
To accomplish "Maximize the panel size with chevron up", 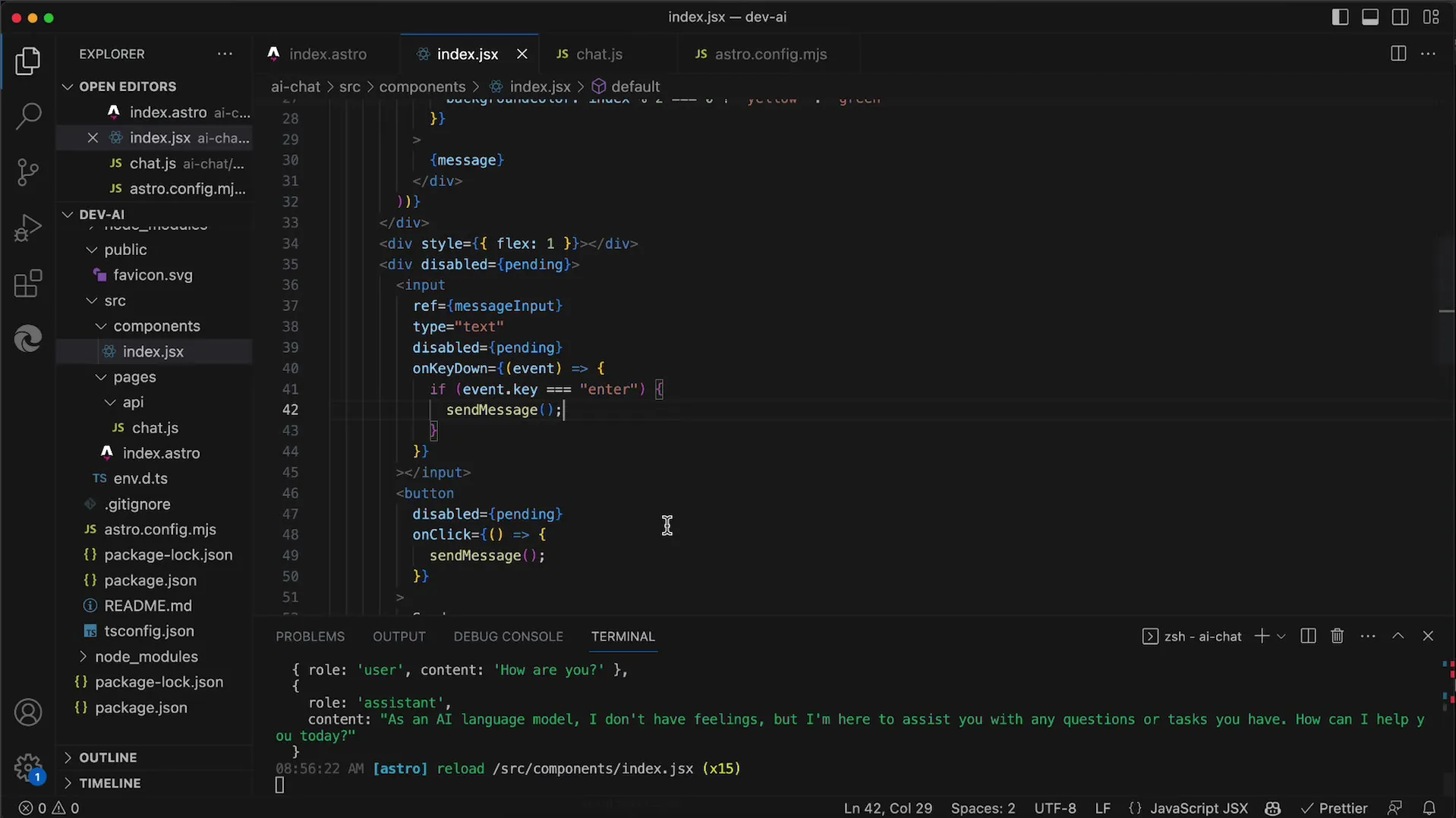I will 1398,636.
